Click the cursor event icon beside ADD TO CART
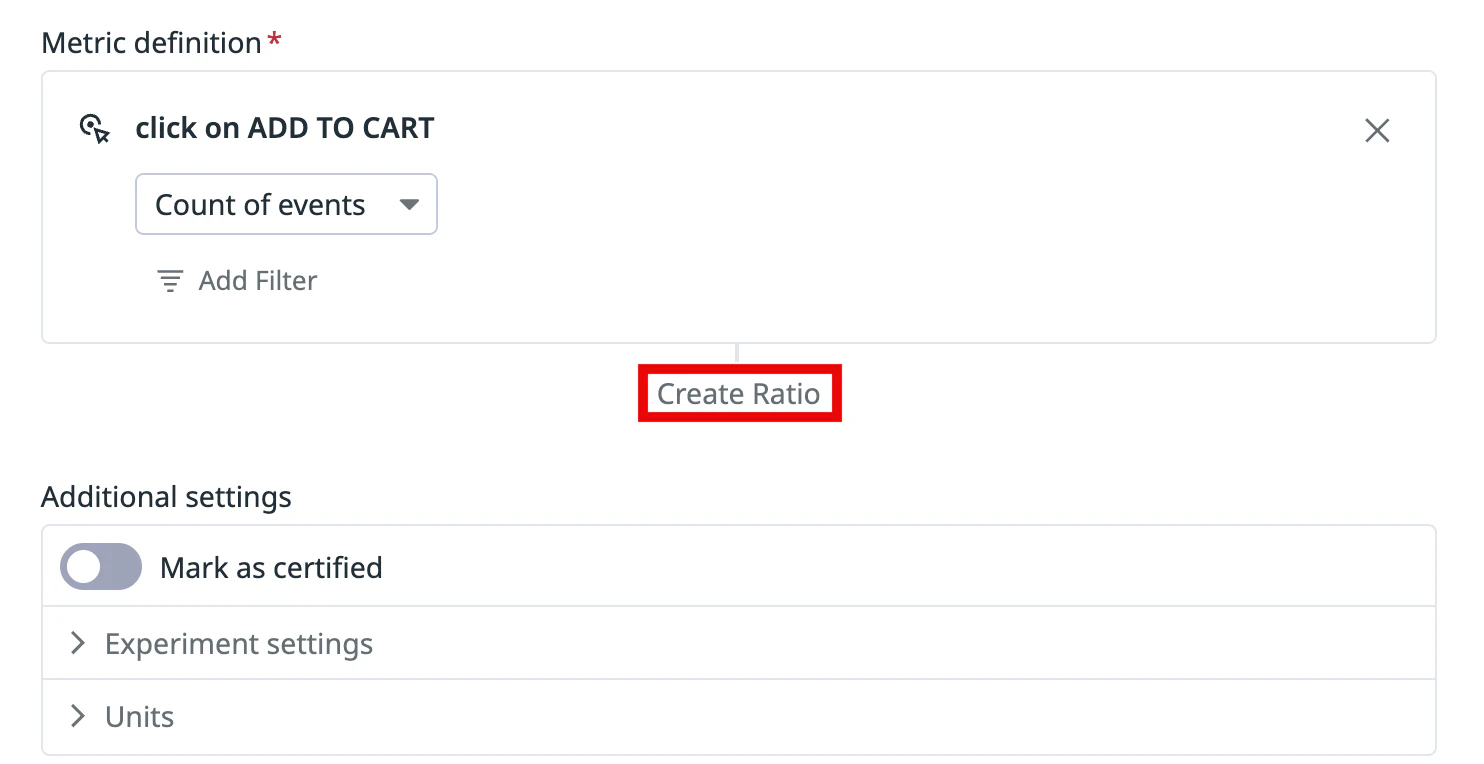Screen dimensions: 1484x764 coord(94,129)
